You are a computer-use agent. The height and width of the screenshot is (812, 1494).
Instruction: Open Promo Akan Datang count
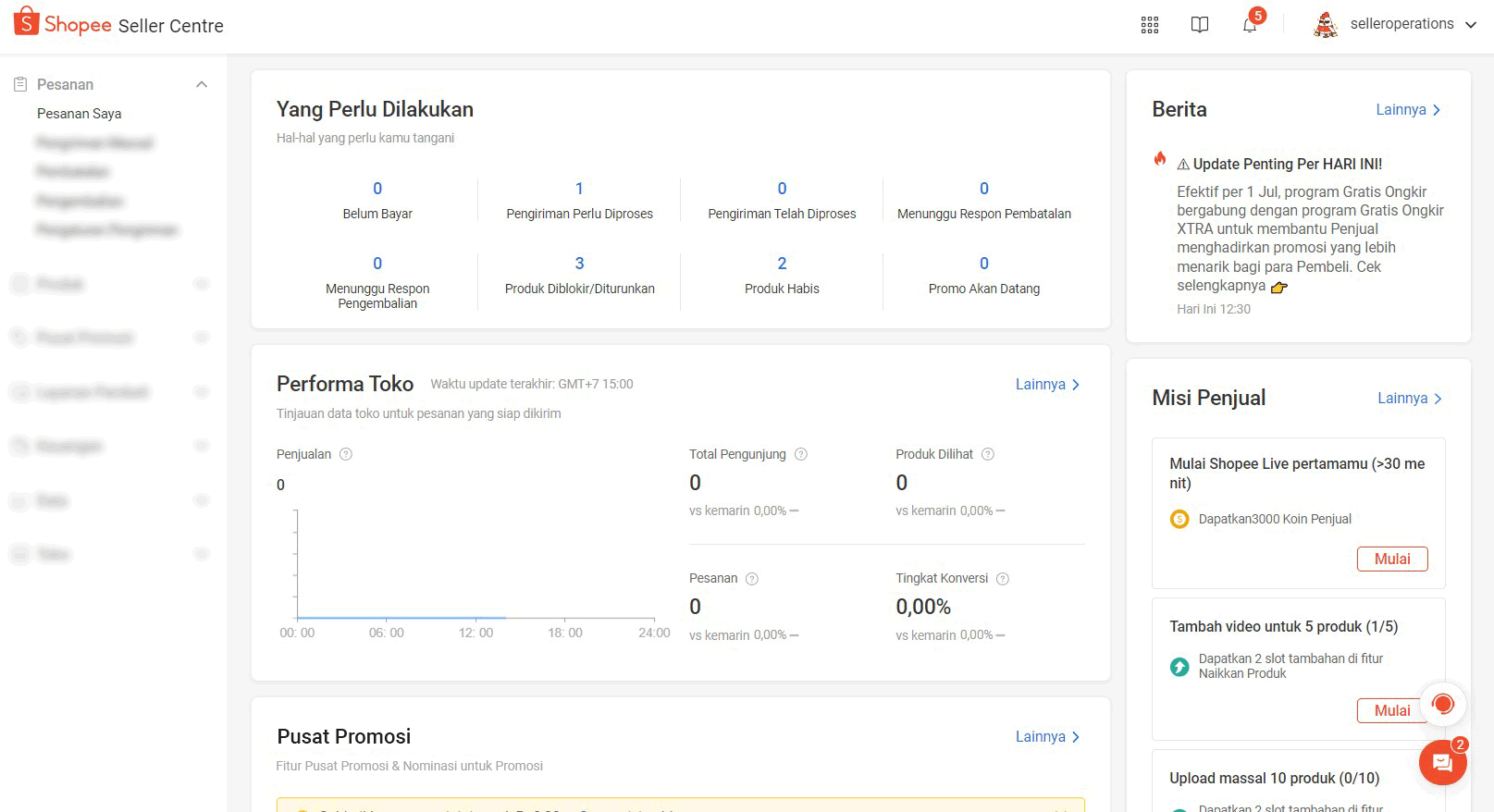(x=984, y=264)
